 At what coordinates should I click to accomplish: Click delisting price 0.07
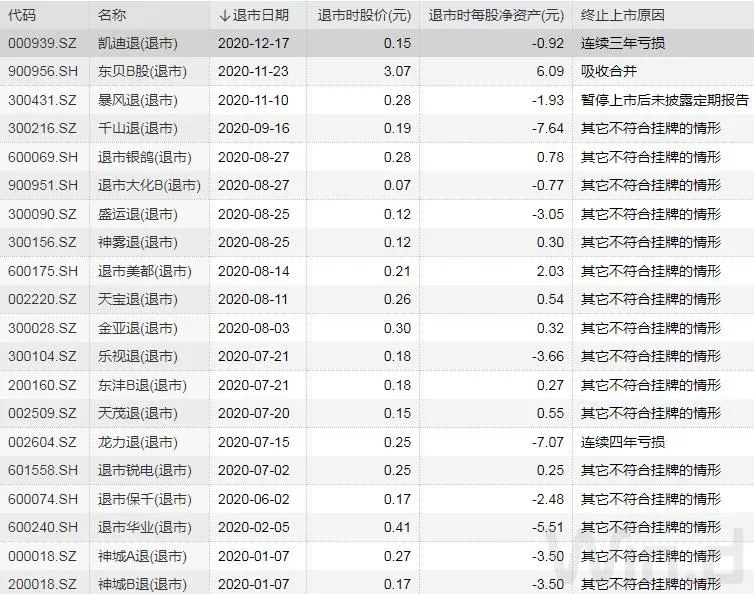point(397,185)
